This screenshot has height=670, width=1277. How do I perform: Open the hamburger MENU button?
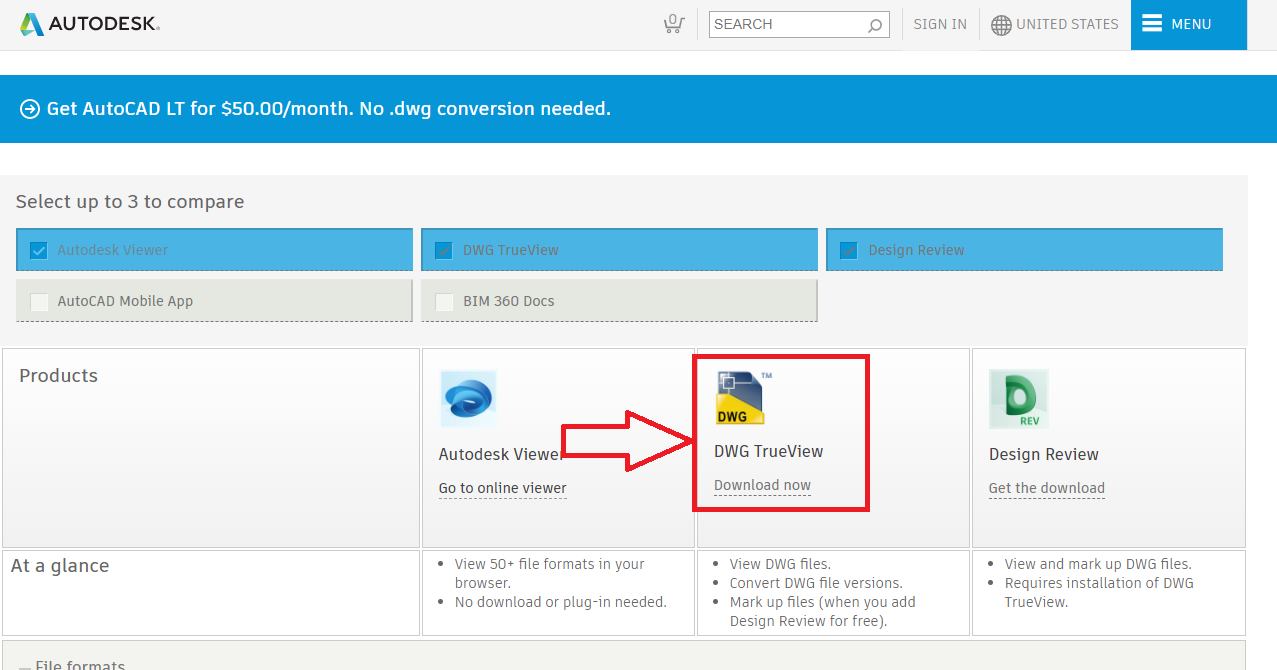(x=1188, y=24)
